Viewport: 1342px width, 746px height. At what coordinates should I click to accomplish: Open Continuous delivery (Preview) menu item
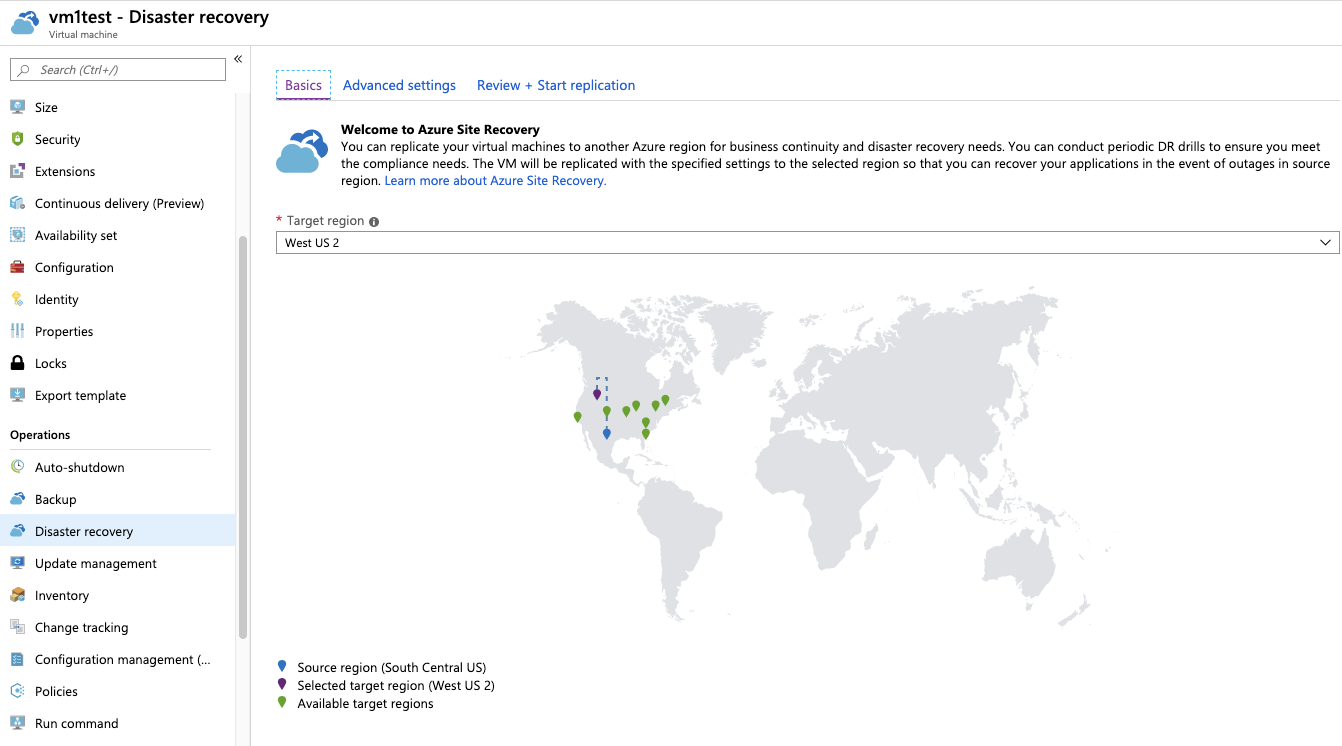pos(118,203)
